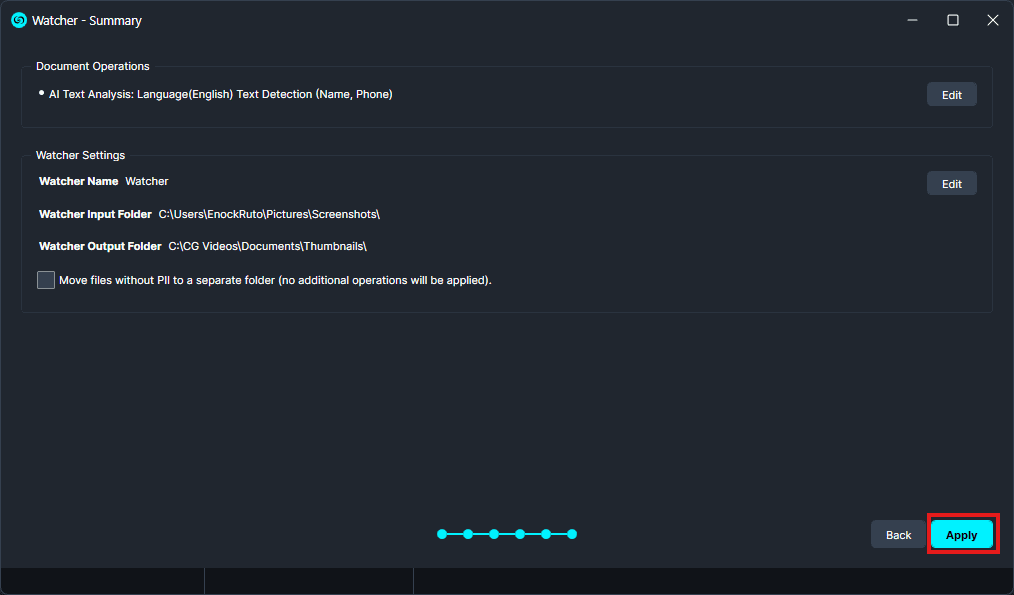Screen dimensions: 1014x595
Task: Edit the Watcher Settings section
Action: [x=951, y=184]
